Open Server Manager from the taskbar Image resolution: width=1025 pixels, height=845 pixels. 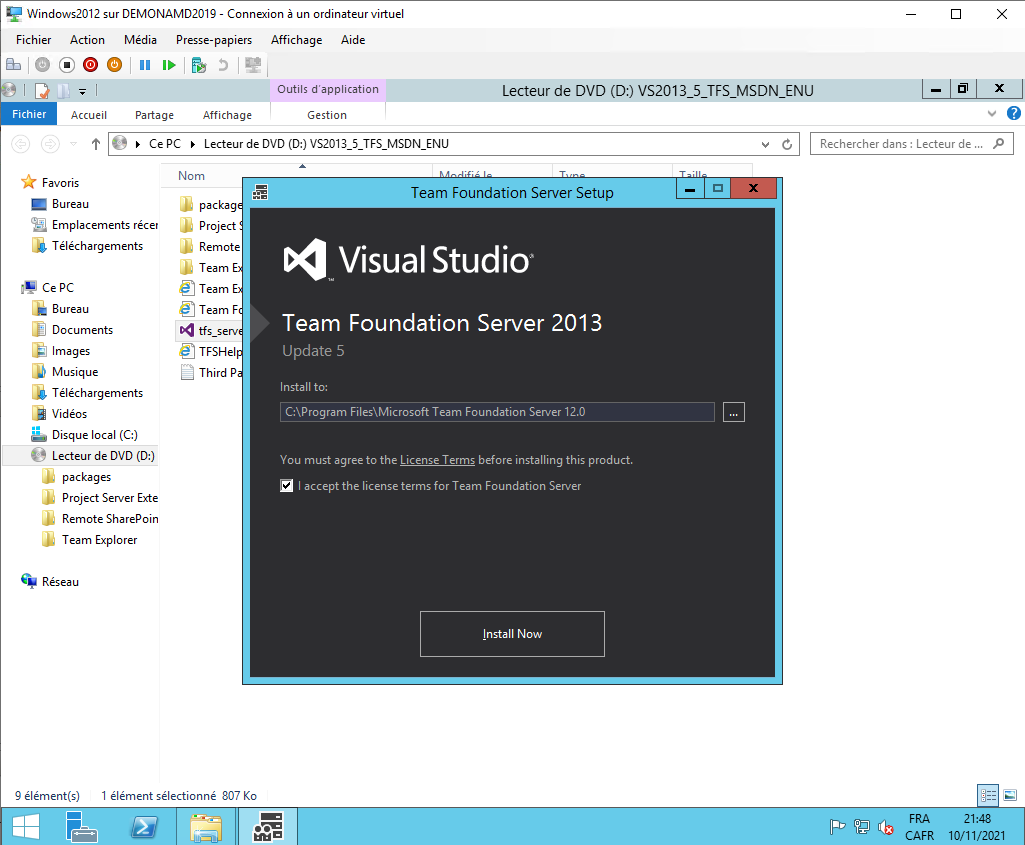tap(82, 826)
